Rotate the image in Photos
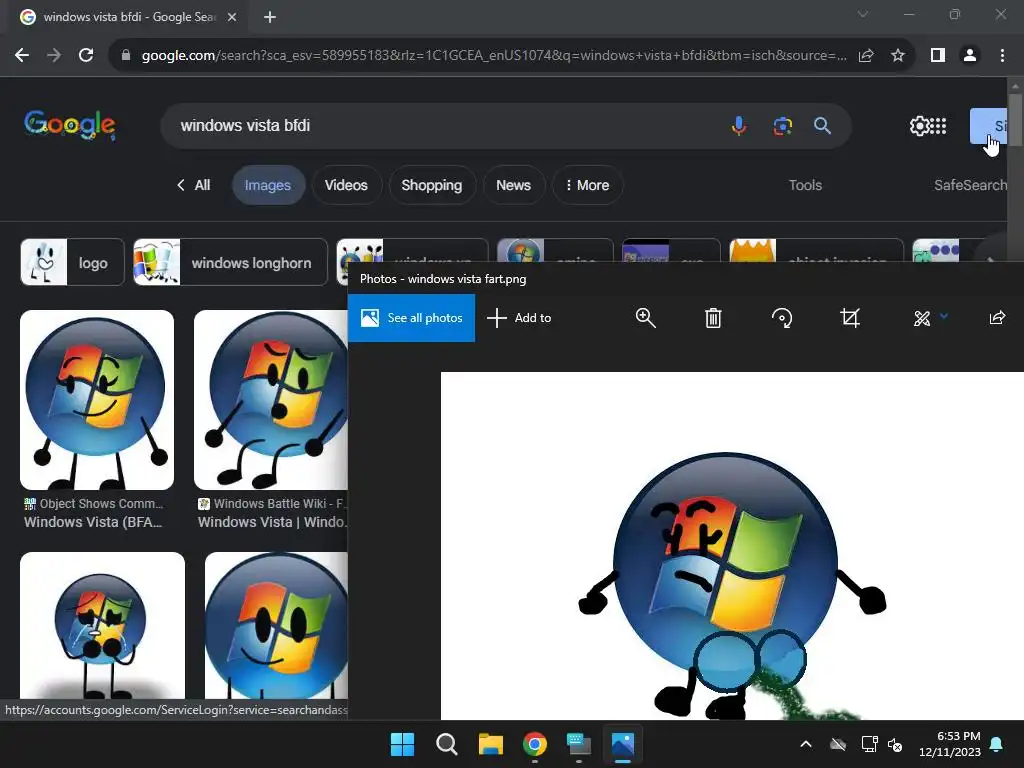Viewport: 1024px width, 768px height. tap(782, 318)
